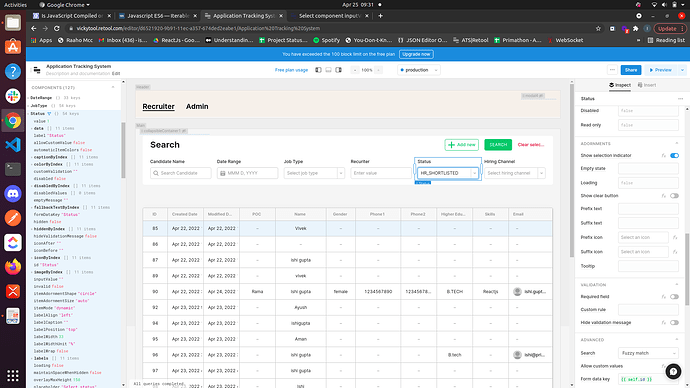Open the production environment dropdown
This screenshot has height=388, width=690.
click(419, 70)
